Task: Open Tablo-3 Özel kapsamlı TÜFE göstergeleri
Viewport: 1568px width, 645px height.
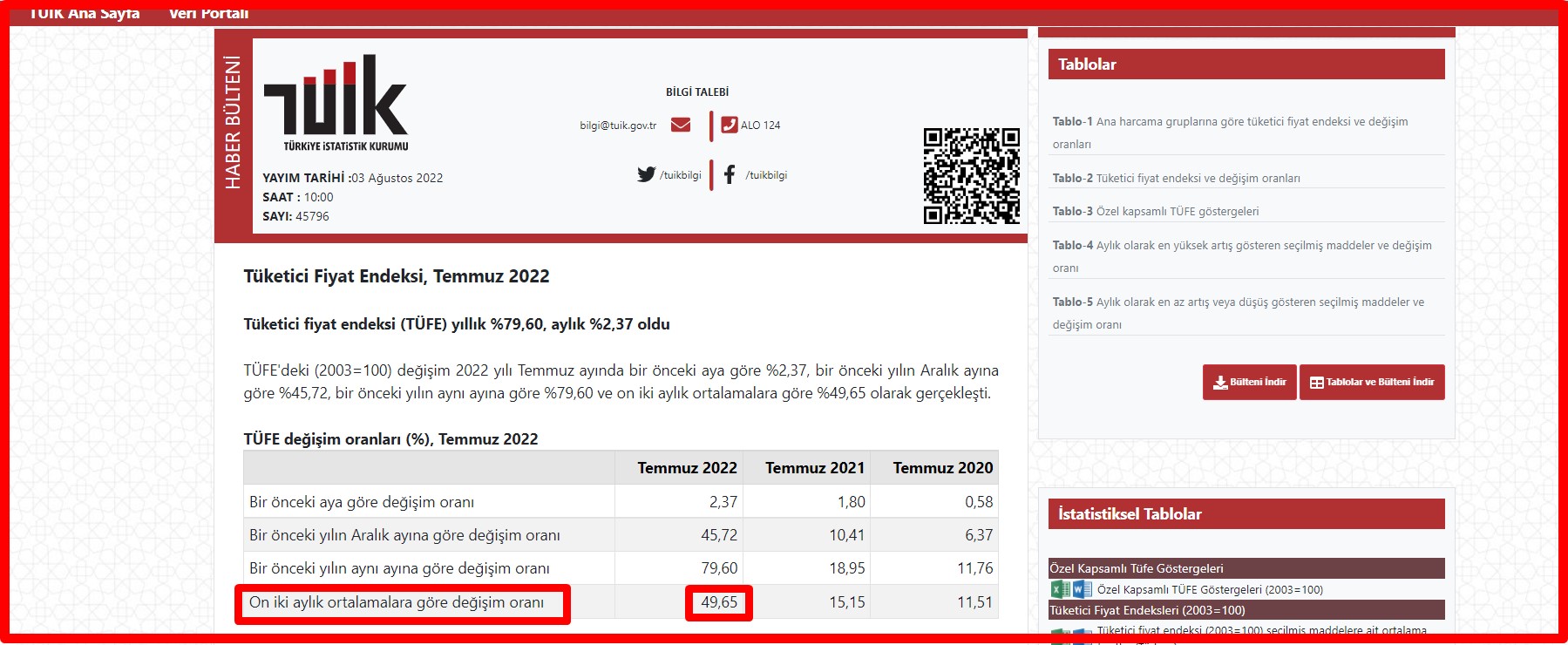Action: click(1155, 211)
